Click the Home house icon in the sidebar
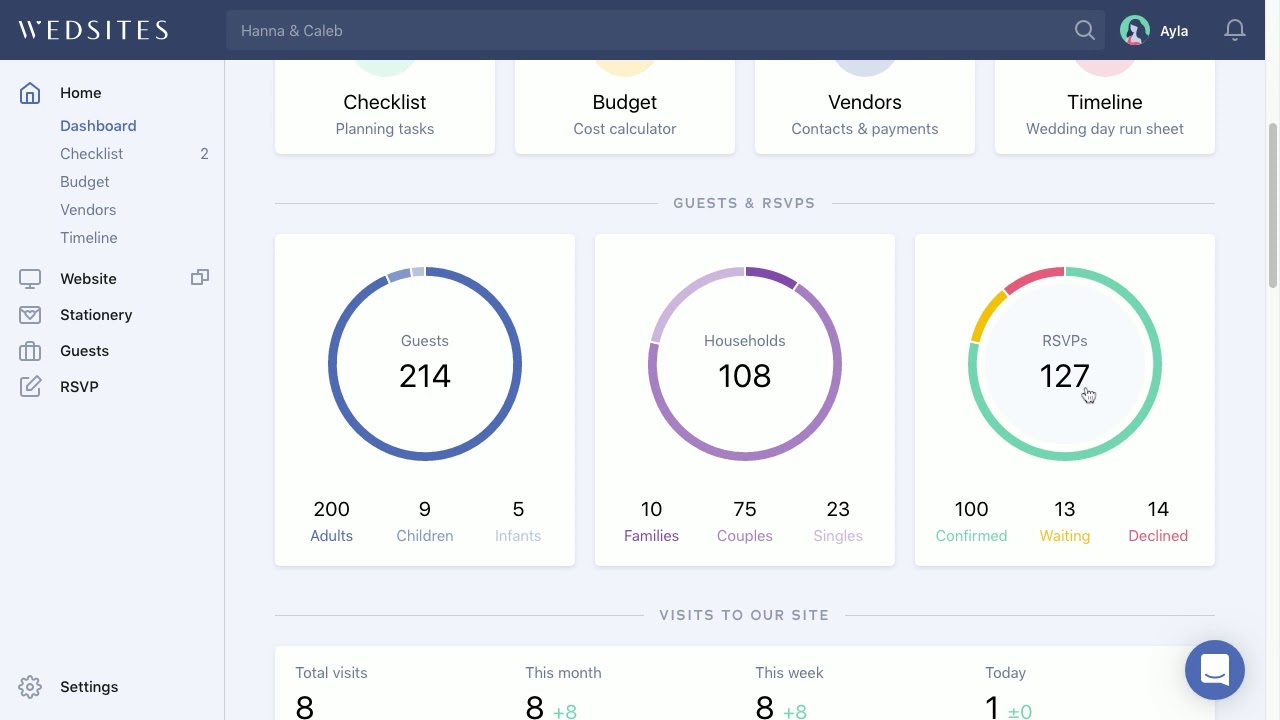Screen dimensions: 1280x720 click(x=30, y=93)
